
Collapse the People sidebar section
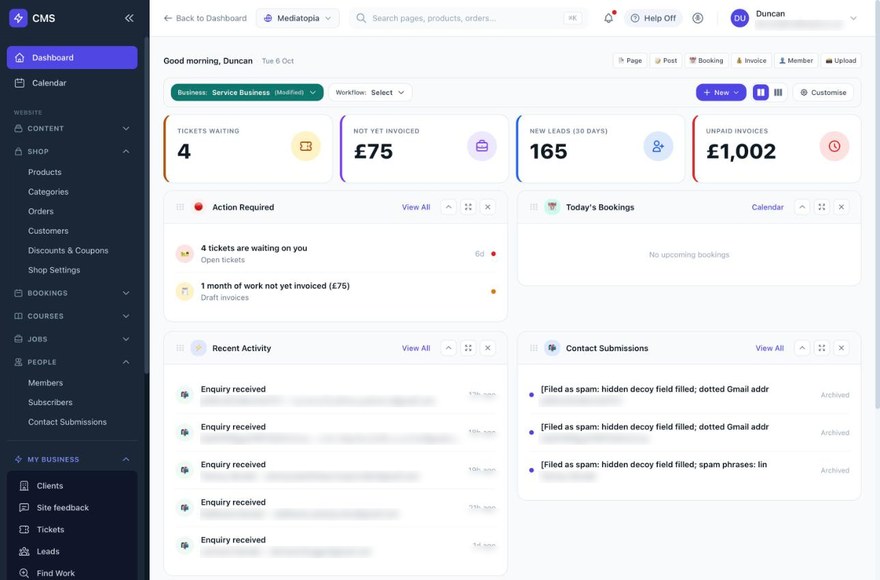click(72, 362)
